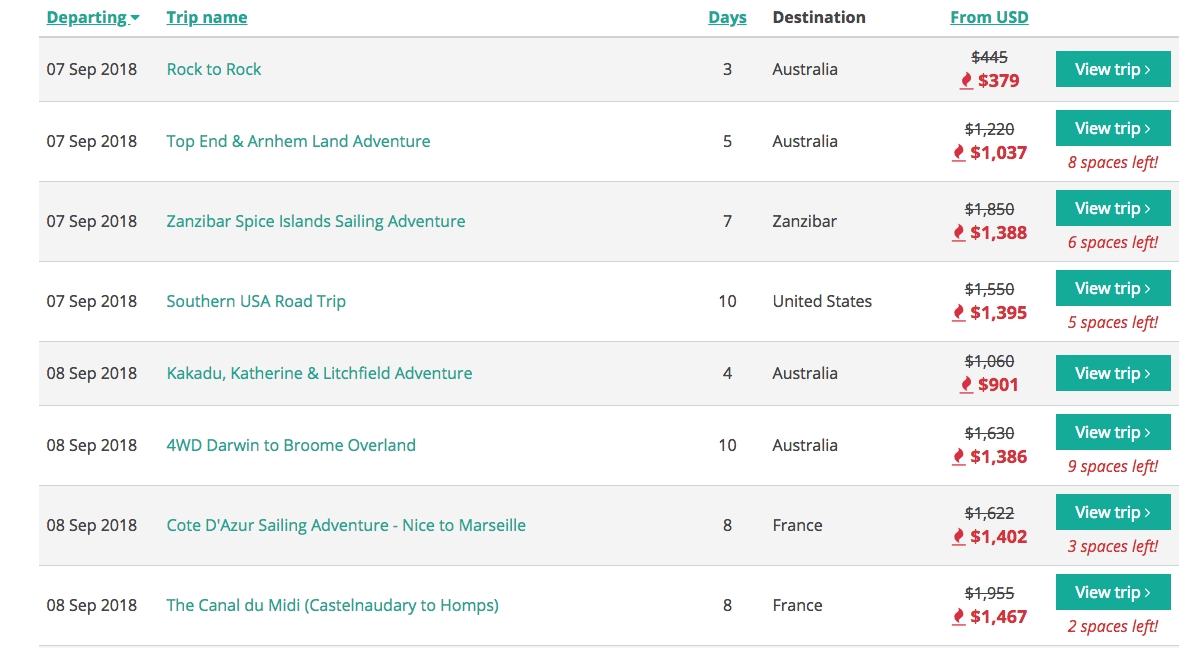Sort by the From USD price header
The height and width of the screenshot is (648, 1186).
pyautogui.click(x=988, y=17)
